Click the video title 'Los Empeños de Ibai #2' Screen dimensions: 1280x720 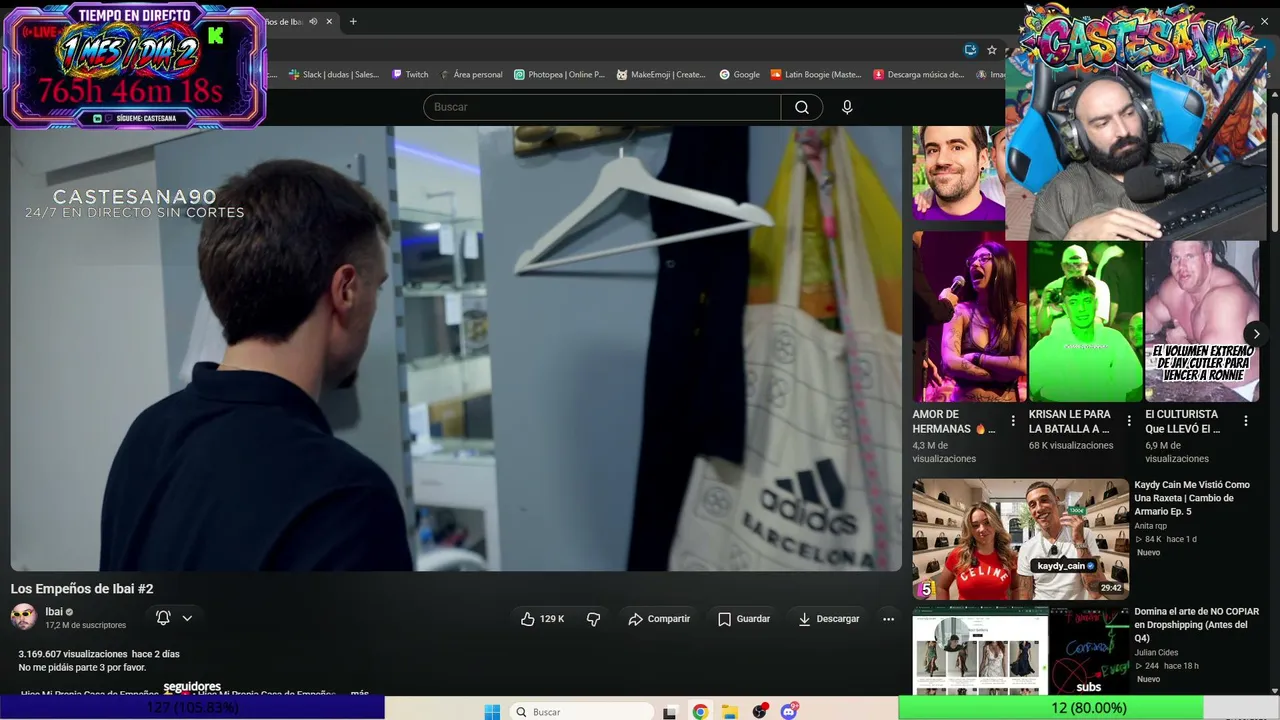click(x=82, y=589)
